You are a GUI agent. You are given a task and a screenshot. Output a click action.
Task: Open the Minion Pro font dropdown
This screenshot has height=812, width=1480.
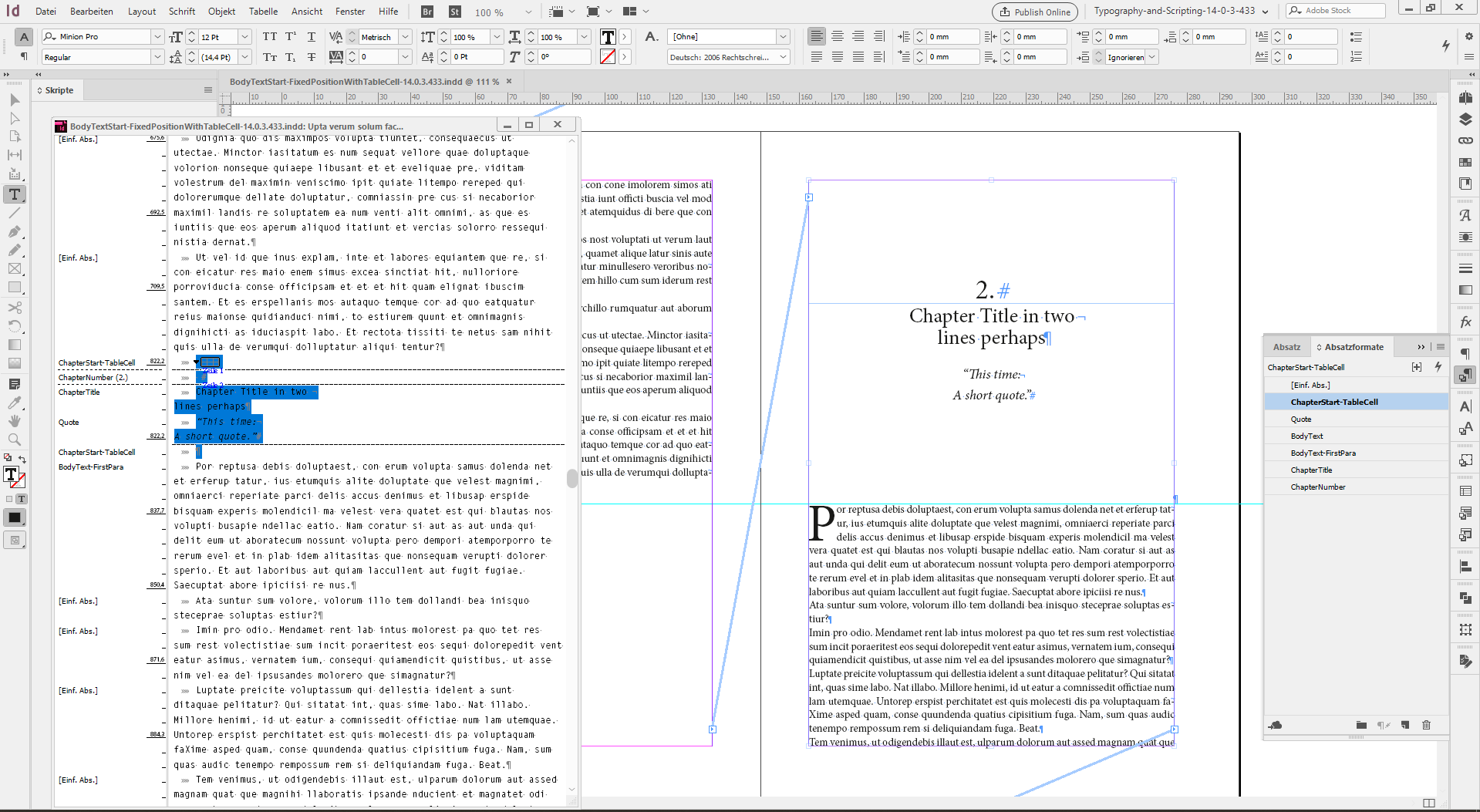pyautogui.click(x=157, y=36)
